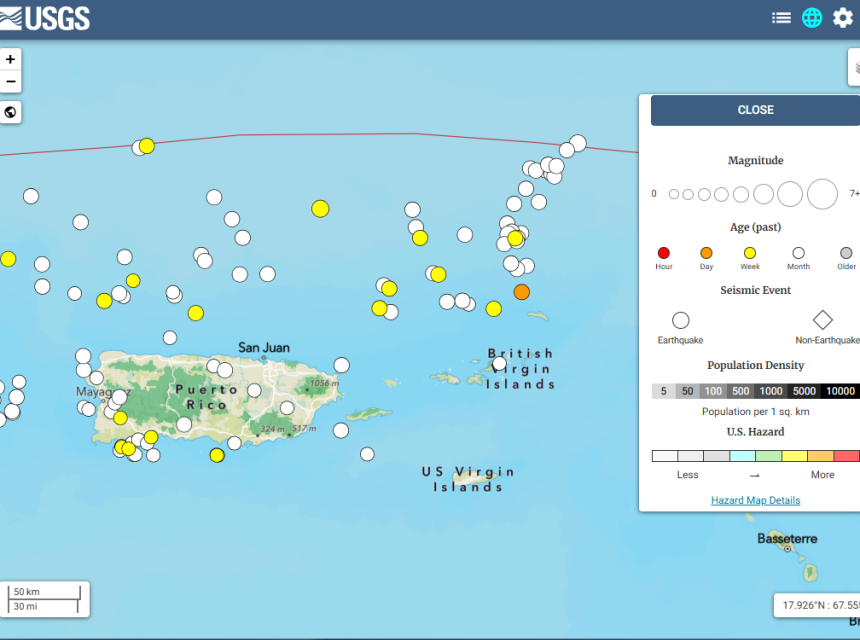This screenshot has height=640, width=860.
Task: Zoom out with the minus button
Action: click(11, 82)
